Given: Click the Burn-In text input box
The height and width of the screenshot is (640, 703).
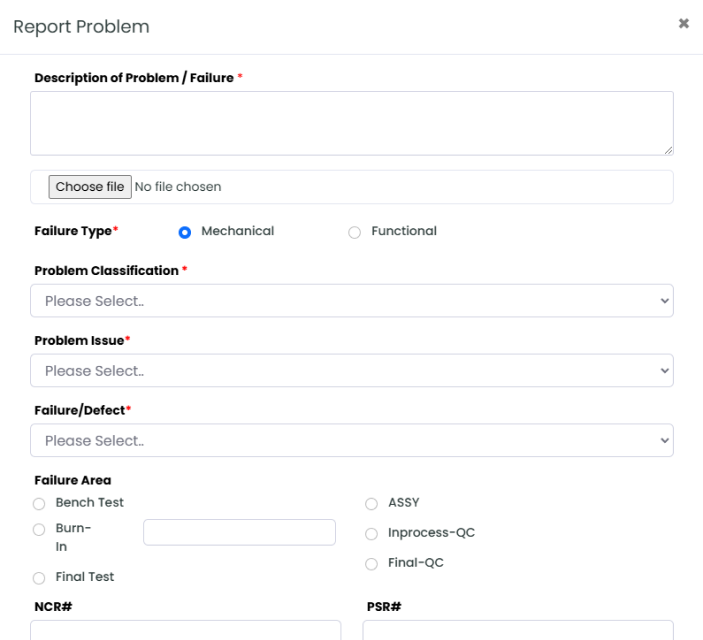Looking at the screenshot, I should tap(239, 532).
